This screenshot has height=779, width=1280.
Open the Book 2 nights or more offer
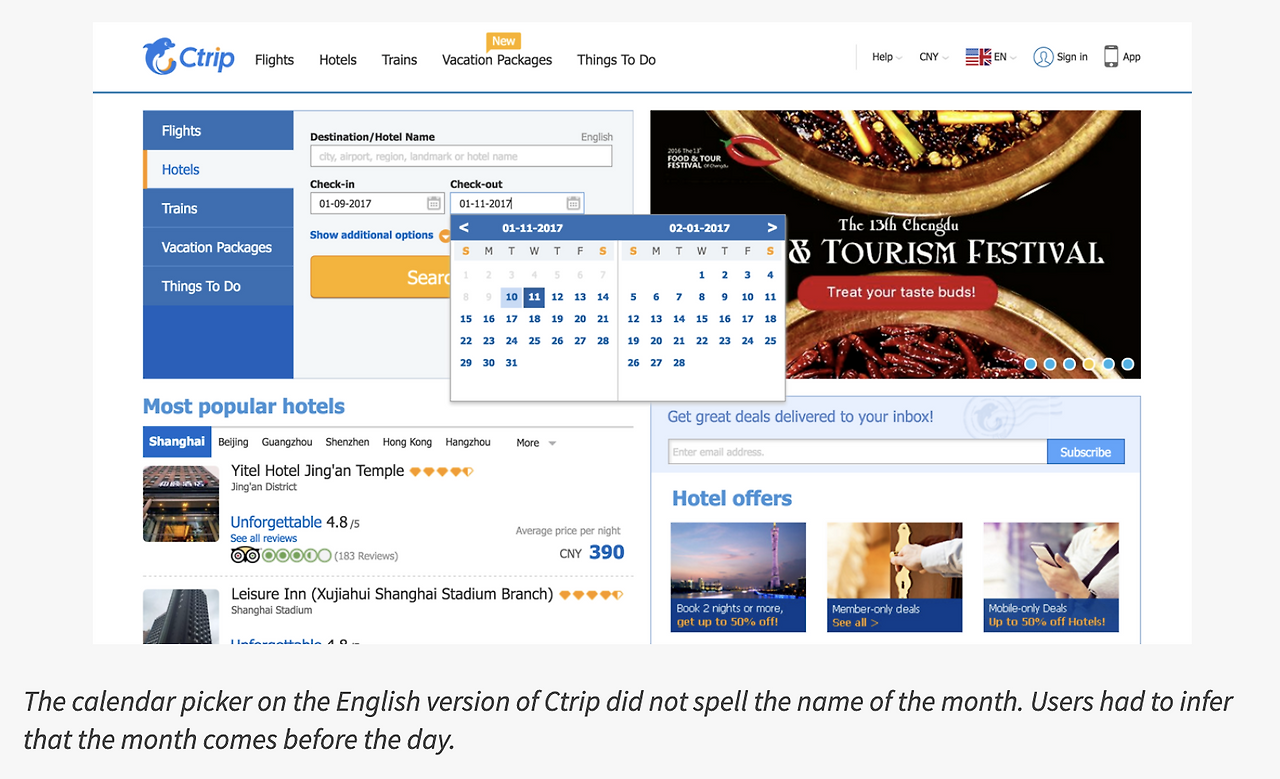[738, 577]
